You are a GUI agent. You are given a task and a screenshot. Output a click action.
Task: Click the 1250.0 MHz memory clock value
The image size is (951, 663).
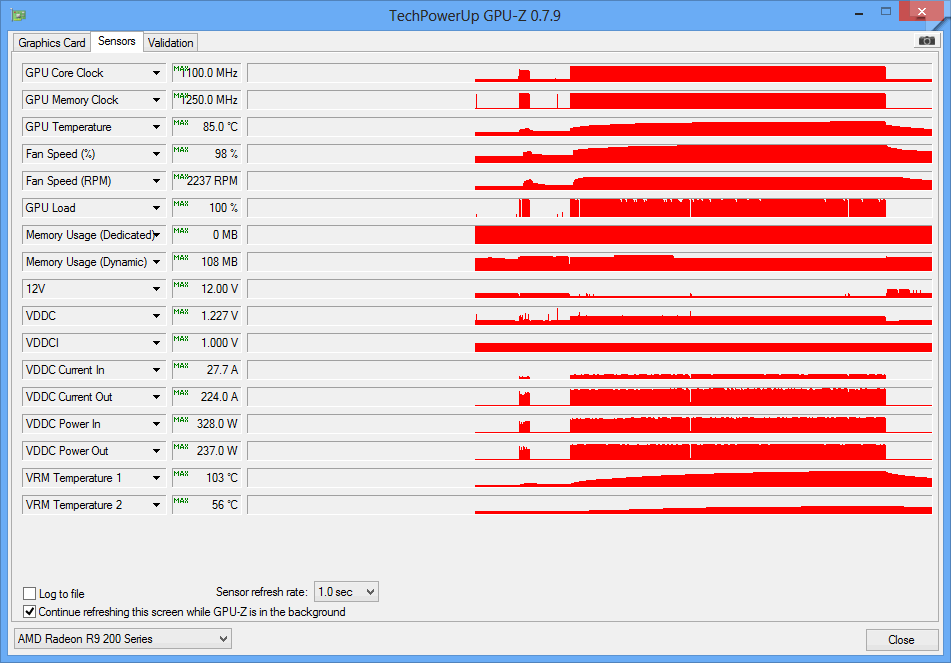tap(207, 99)
